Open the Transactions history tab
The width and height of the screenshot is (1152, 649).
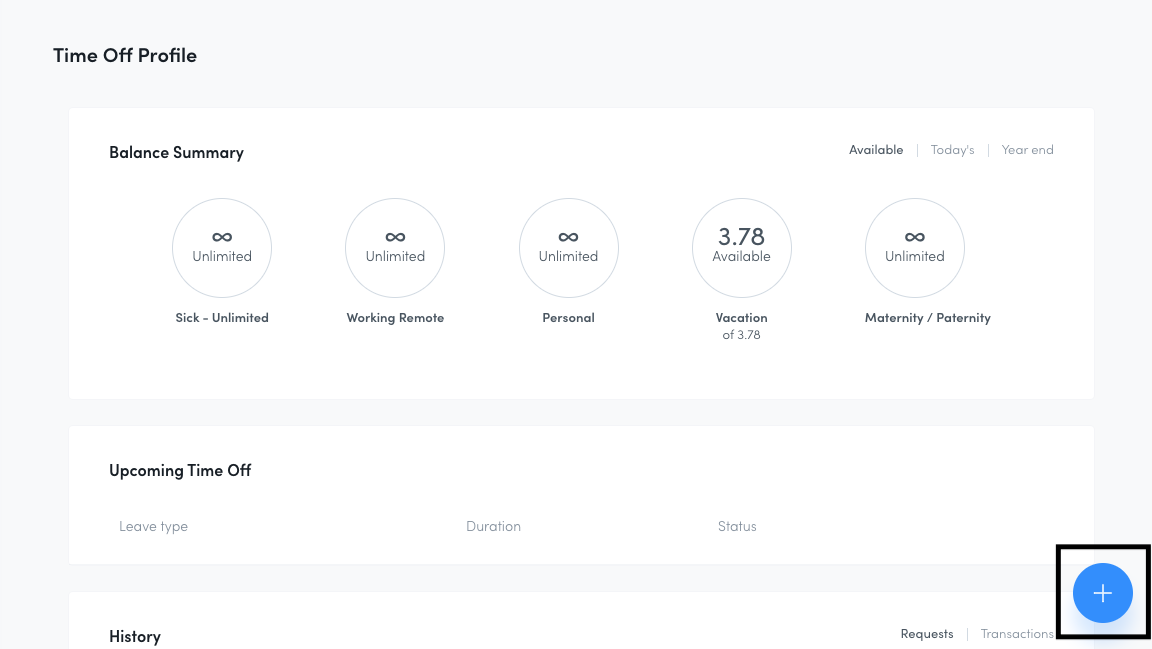[x=1017, y=634]
